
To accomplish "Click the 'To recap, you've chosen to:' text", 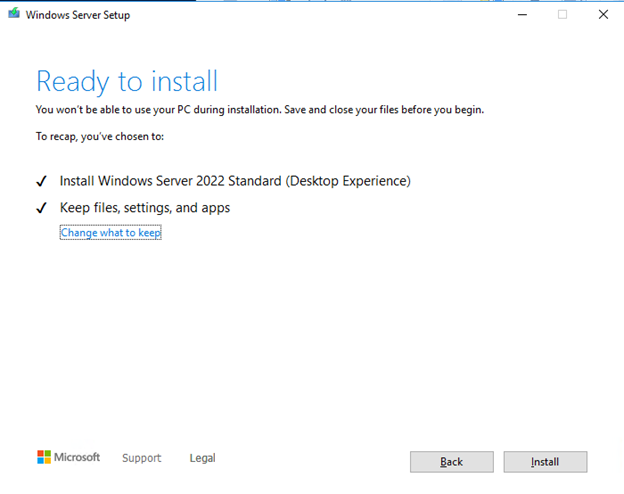I will point(100,137).
